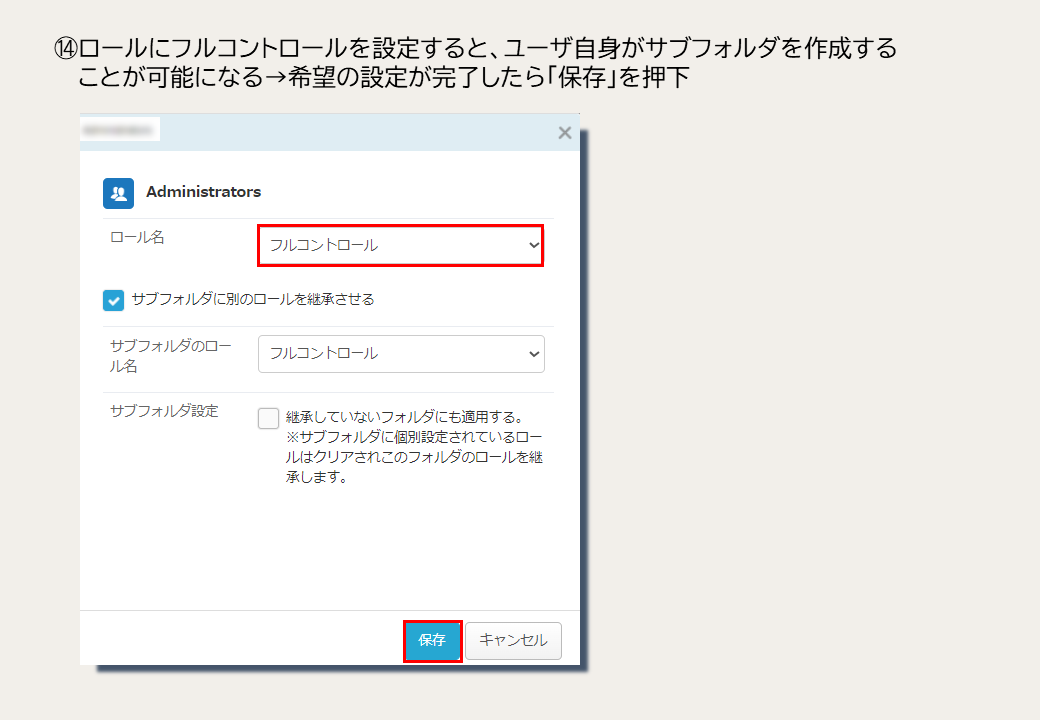Enable 継承していないフォルダにも適用する checkbox
Screen dimensions: 1040x720
pos(268,418)
